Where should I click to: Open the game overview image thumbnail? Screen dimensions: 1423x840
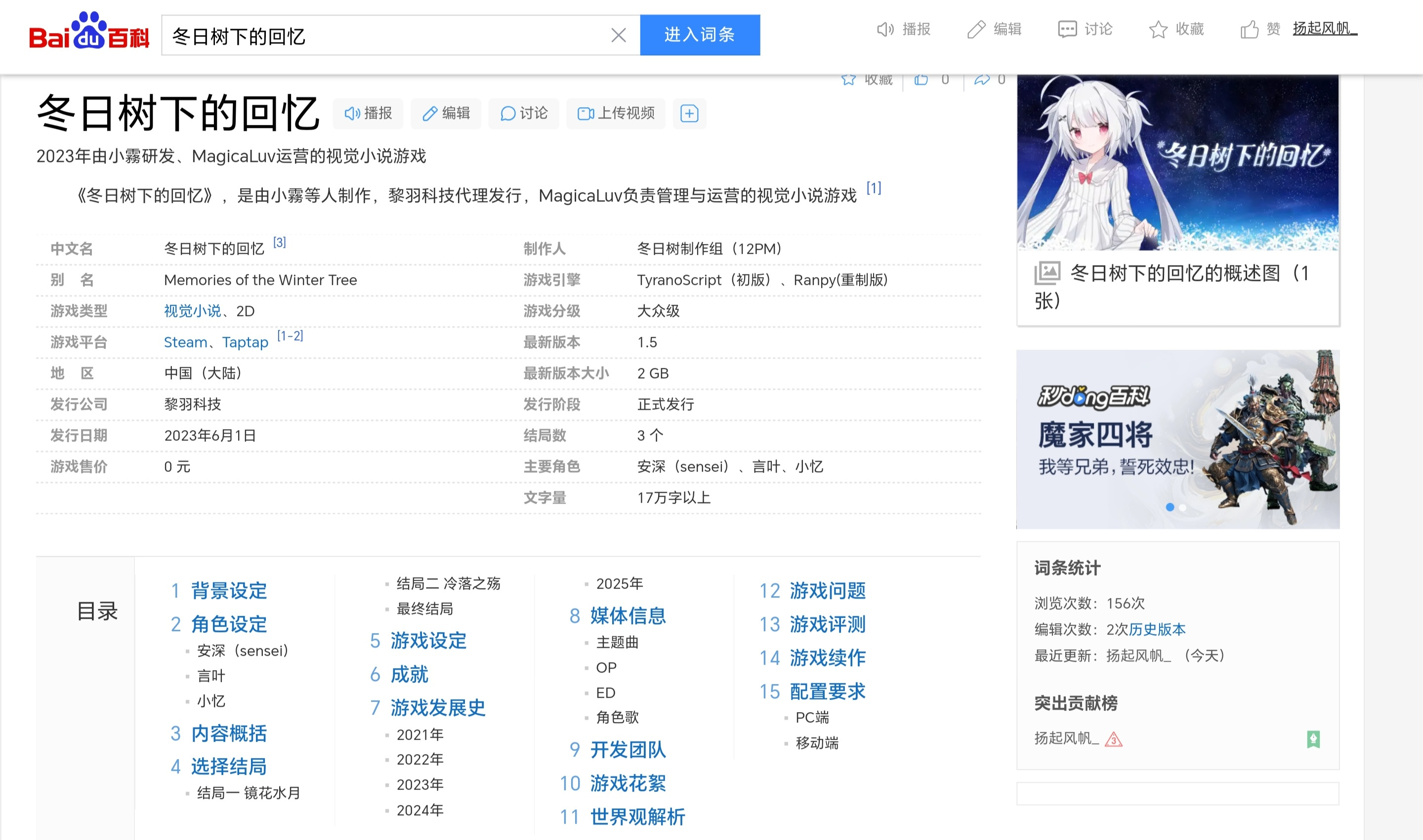1178,162
